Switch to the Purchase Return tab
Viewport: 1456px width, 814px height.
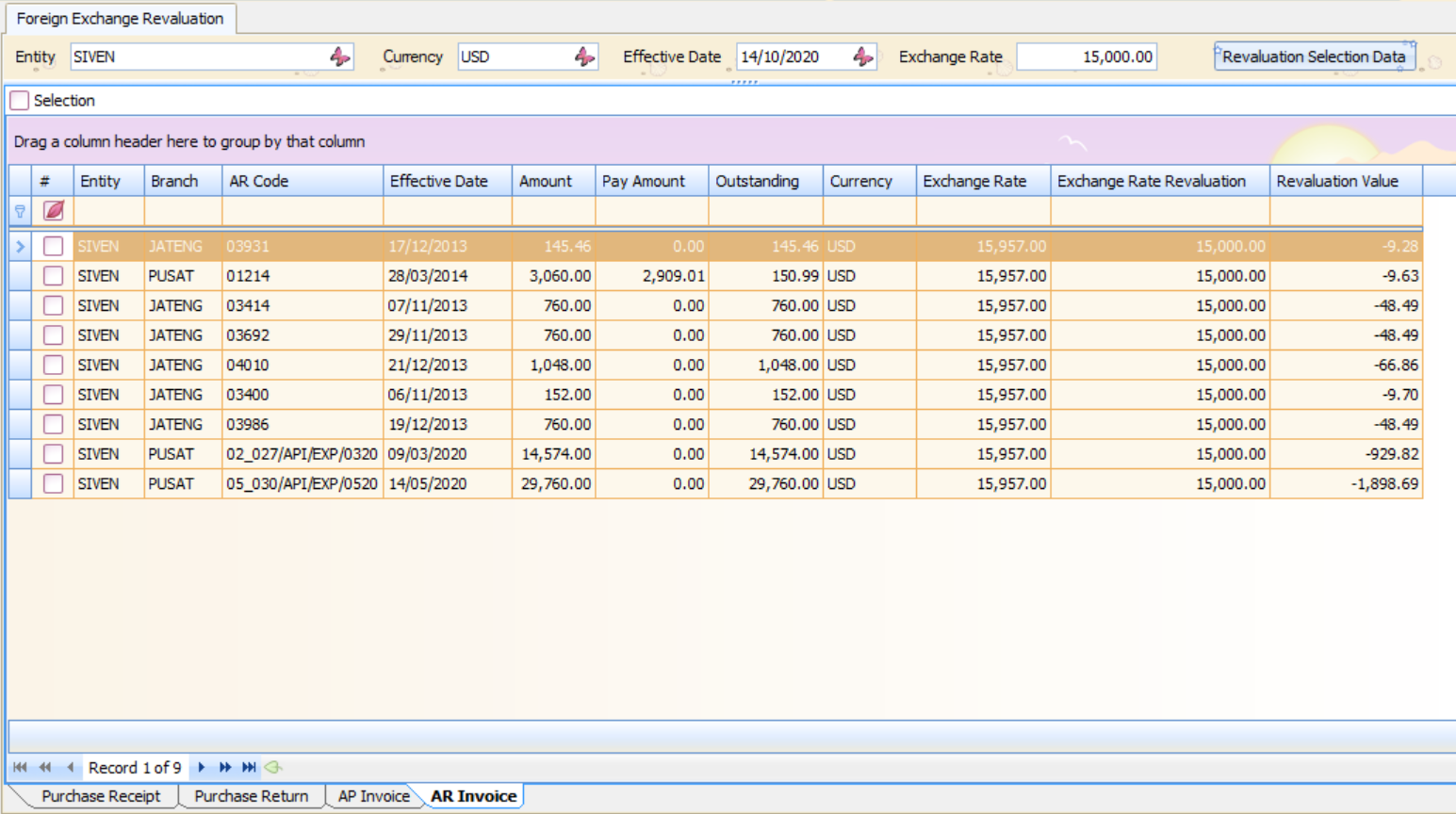point(251,796)
